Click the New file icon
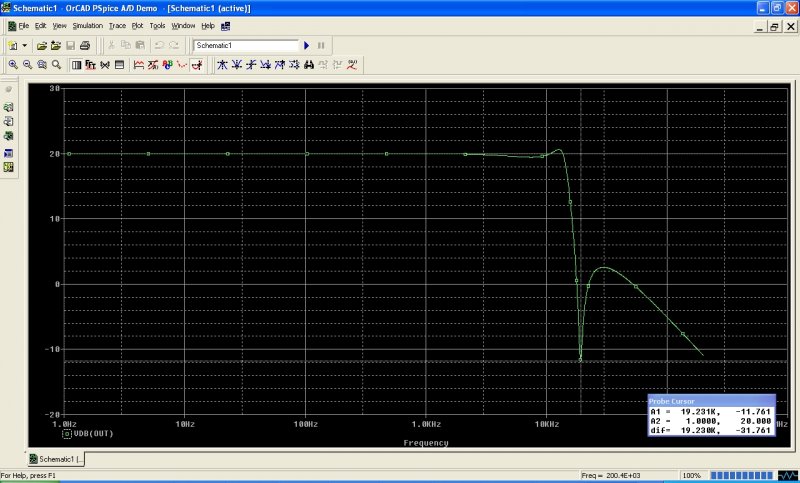Image resolution: width=800 pixels, height=483 pixels. [13, 45]
